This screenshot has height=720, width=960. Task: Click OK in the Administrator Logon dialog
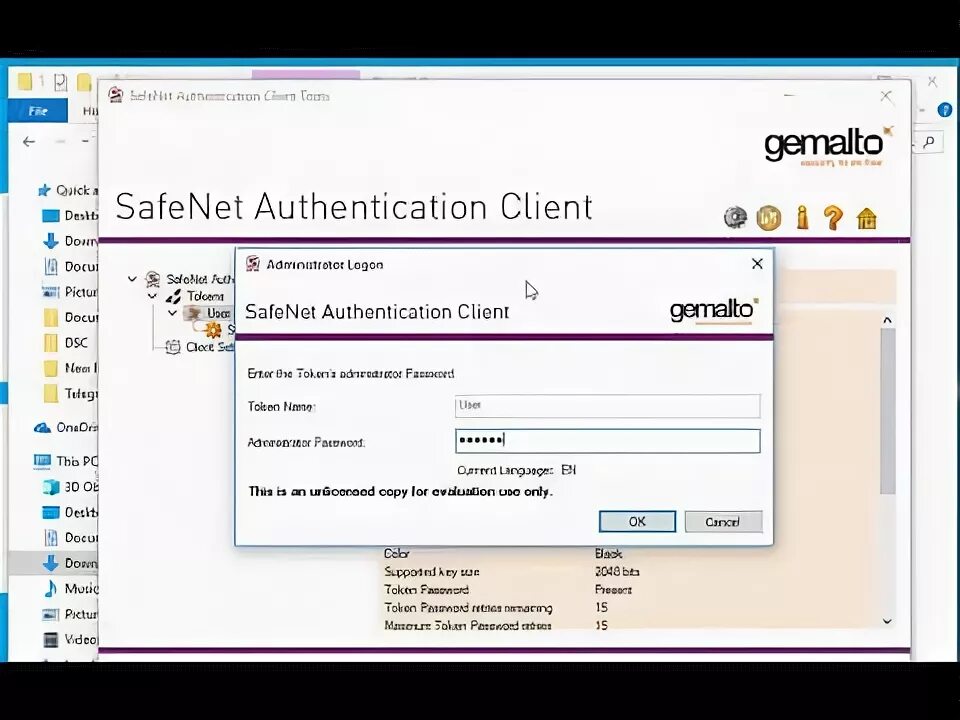coord(637,522)
